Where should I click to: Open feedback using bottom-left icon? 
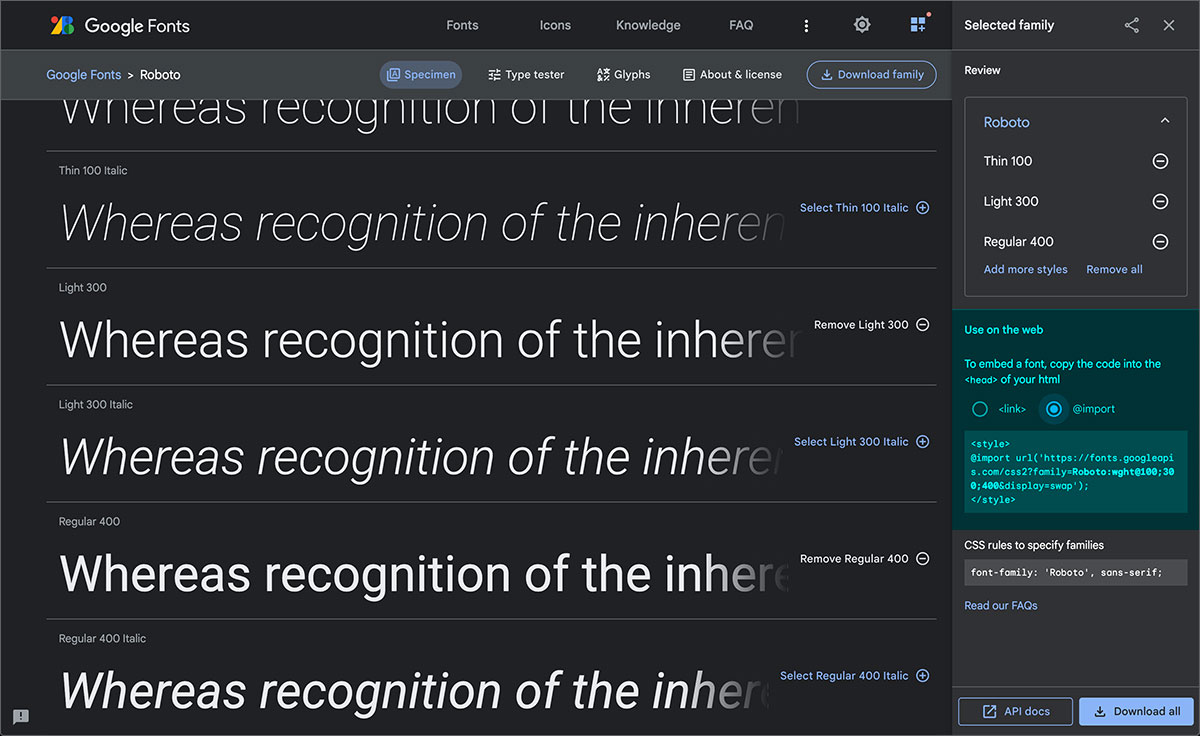pos(20,716)
